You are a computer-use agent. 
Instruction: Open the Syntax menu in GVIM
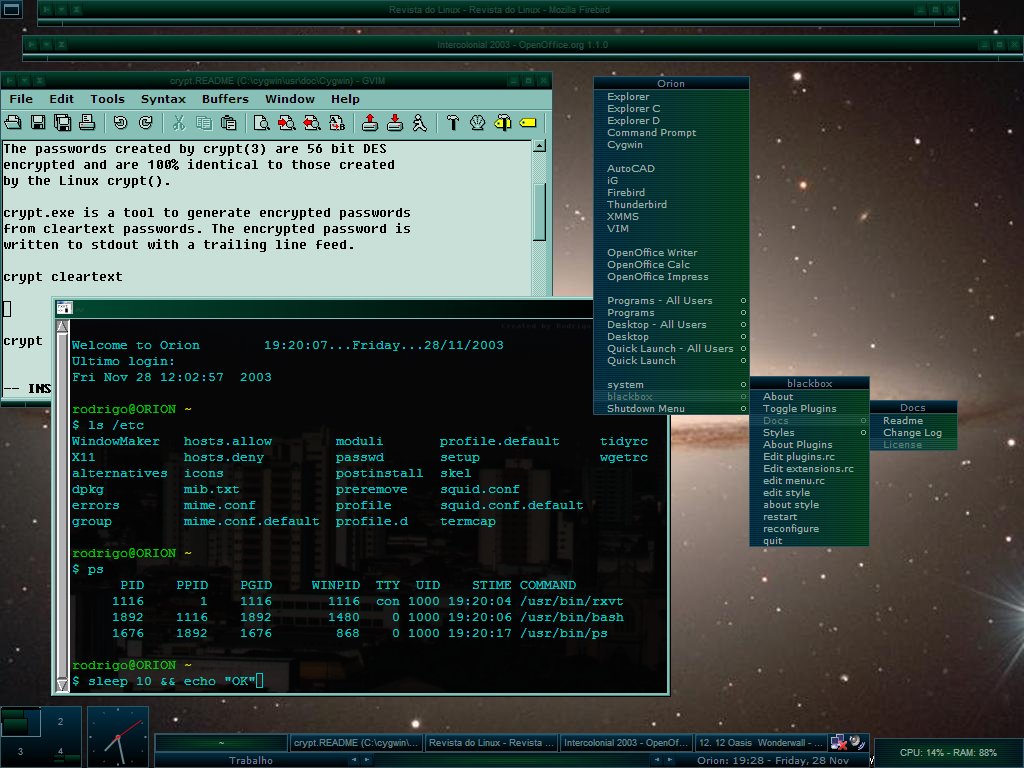(x=163, y=99)
